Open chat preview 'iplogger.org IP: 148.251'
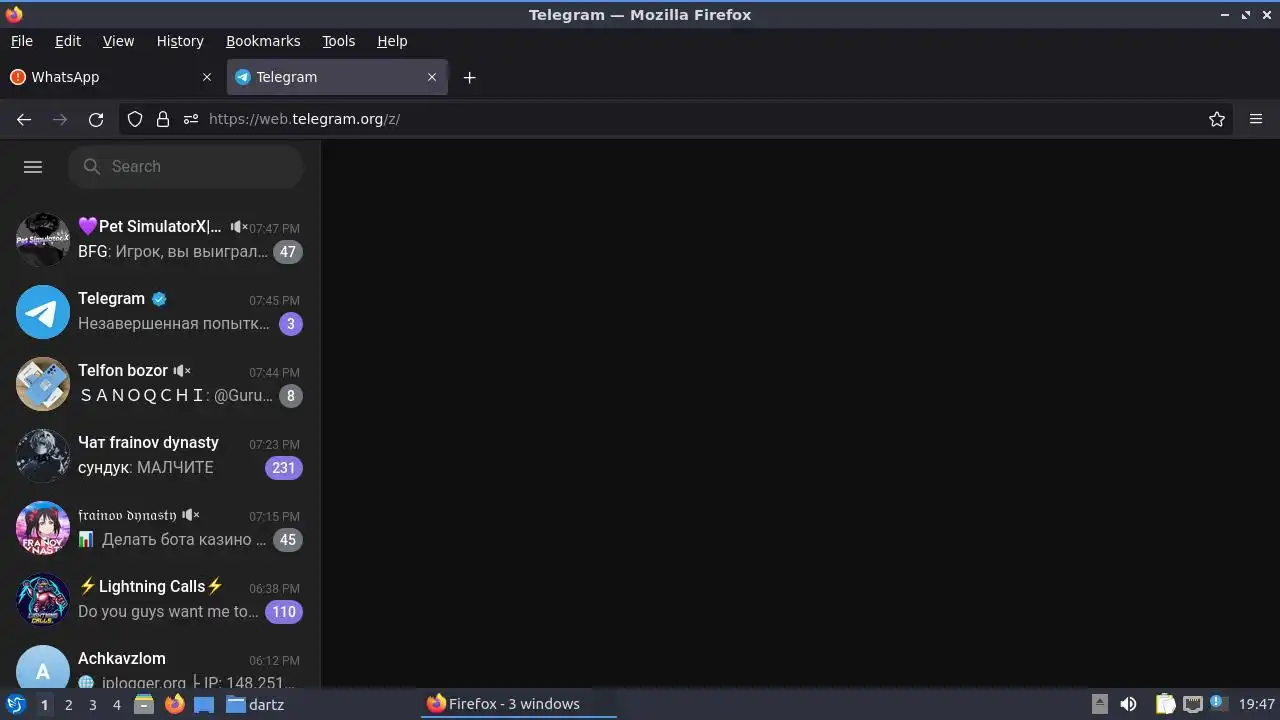This screenshot has height=720, width=1280. (x=186, y=681)
